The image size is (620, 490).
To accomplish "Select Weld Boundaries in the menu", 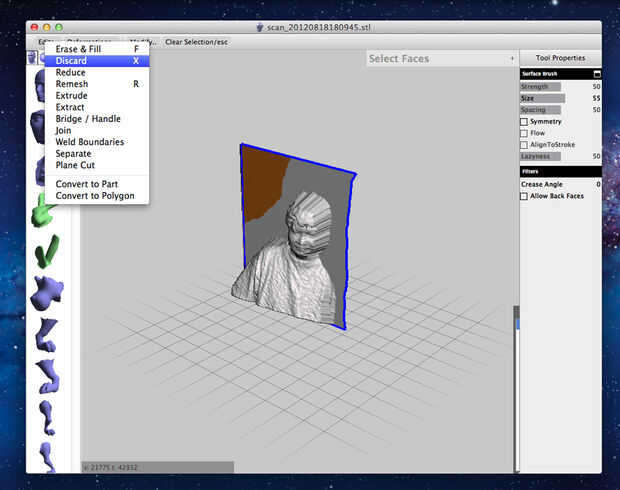I will [x=97, y=142].
